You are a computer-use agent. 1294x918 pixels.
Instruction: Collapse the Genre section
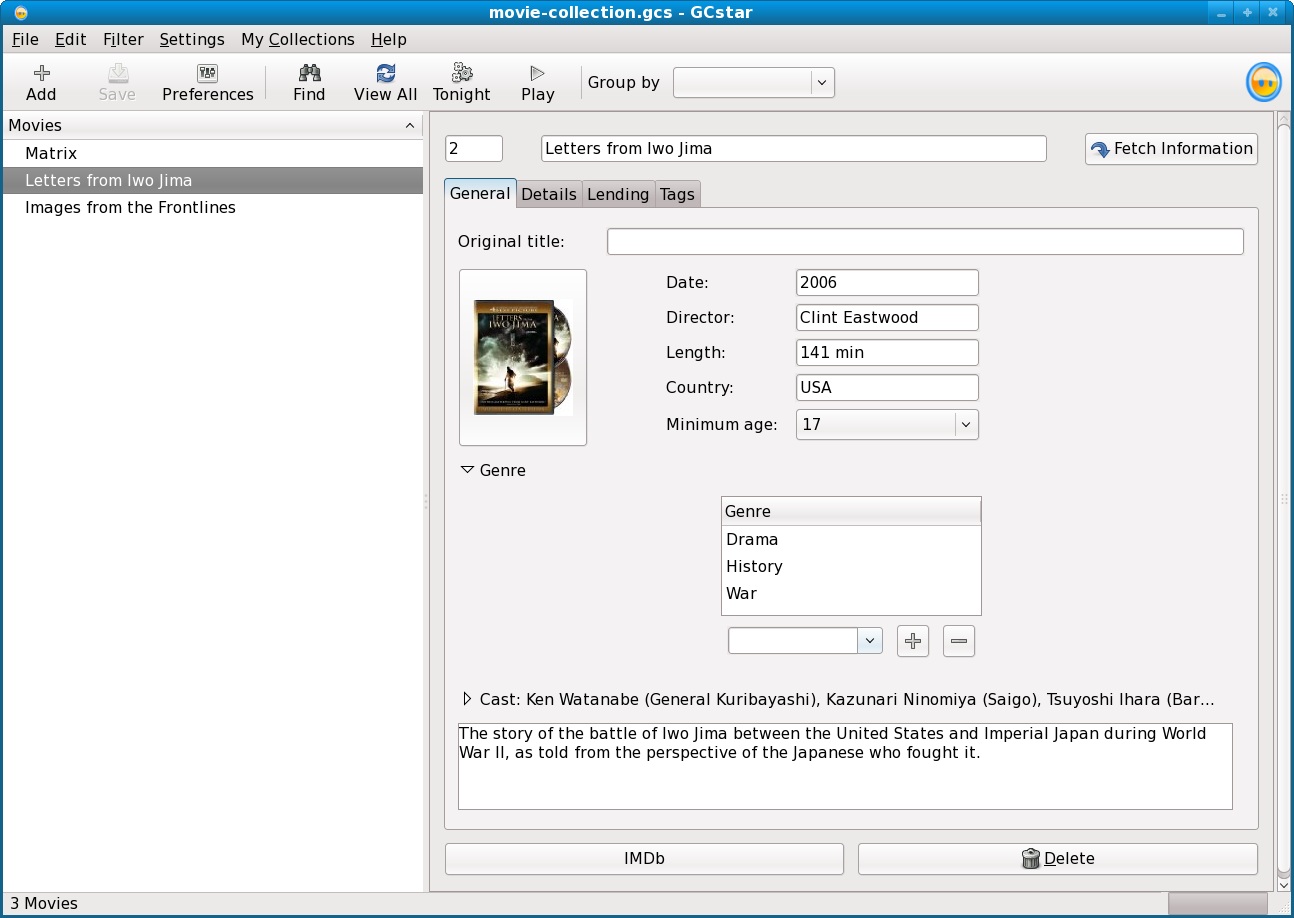(467, 470)
